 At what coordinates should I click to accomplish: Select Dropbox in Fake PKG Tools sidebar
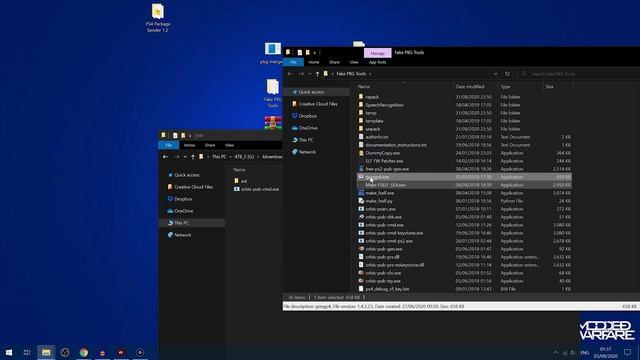point(307,116)
